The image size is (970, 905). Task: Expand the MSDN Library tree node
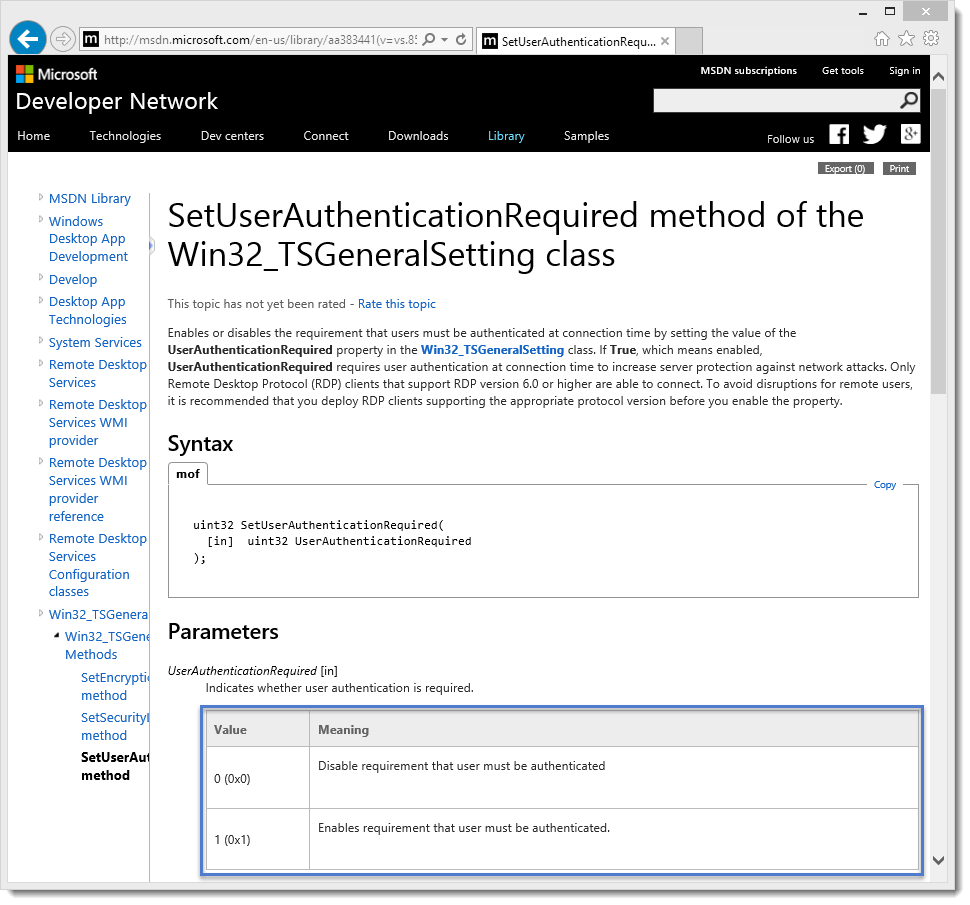41,197
